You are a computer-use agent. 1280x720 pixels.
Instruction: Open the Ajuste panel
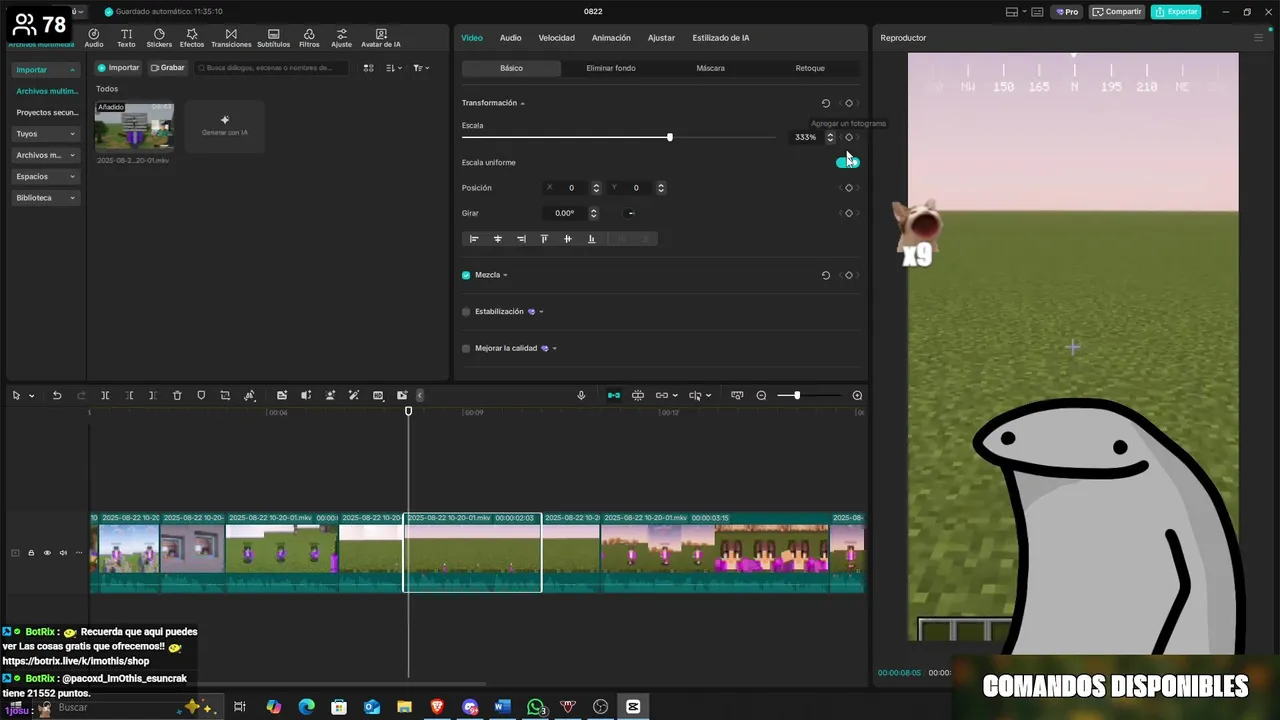click(342, 38)
